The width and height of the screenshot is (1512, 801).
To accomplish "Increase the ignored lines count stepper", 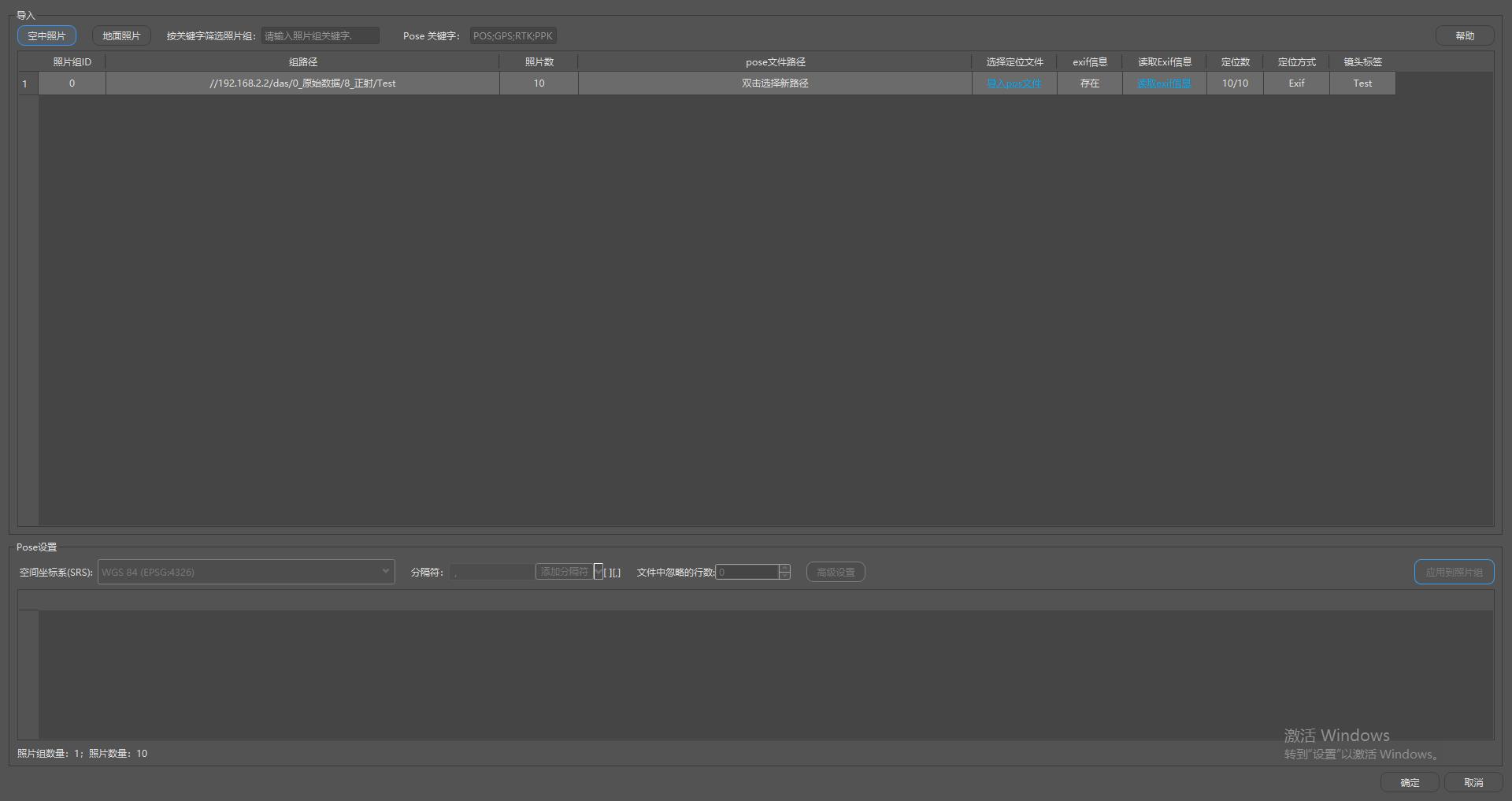I will pyautogui.click(x=784, y=568).
